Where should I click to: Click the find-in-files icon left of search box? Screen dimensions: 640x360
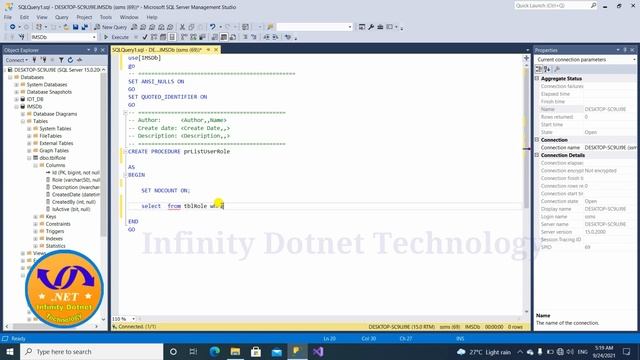[x=270, y=27]
